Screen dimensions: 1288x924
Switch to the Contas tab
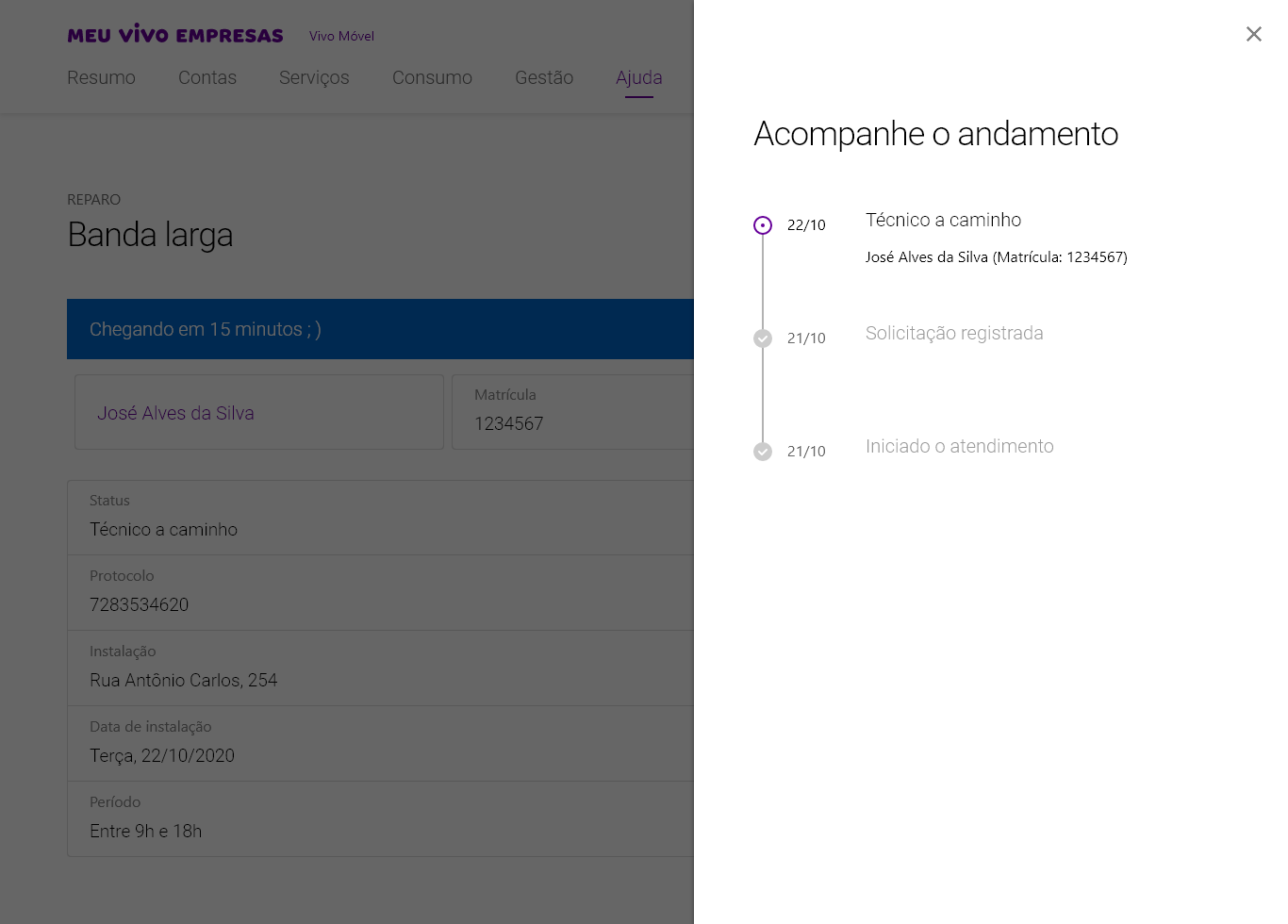tap(207, 78)
